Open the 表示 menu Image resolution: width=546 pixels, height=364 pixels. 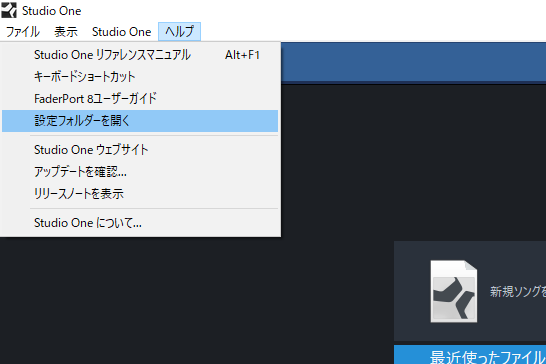click(66, 32)
